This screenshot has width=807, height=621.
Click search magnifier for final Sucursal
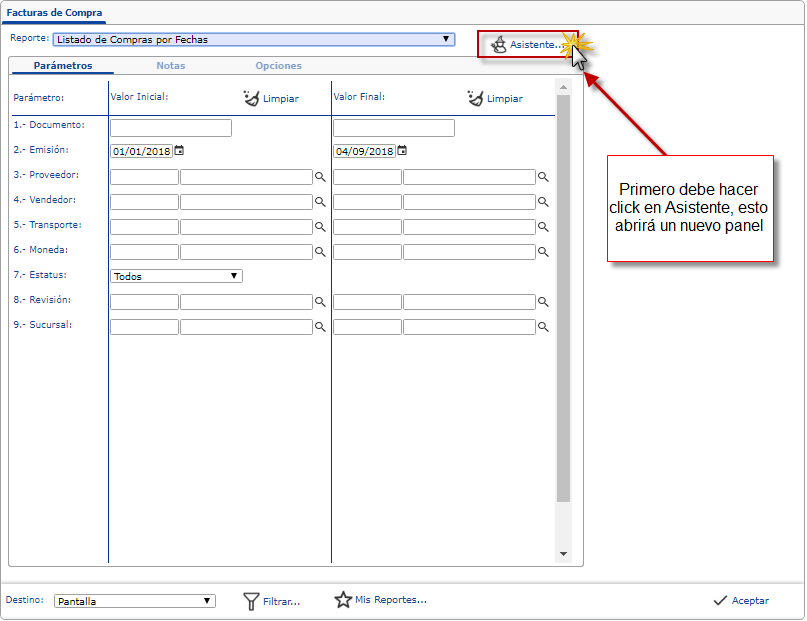point(544,327)
